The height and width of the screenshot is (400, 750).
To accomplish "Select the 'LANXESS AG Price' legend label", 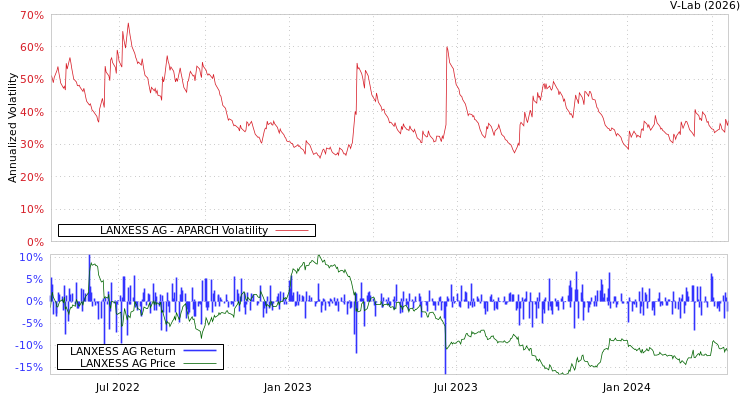I will tap(127, 363).
